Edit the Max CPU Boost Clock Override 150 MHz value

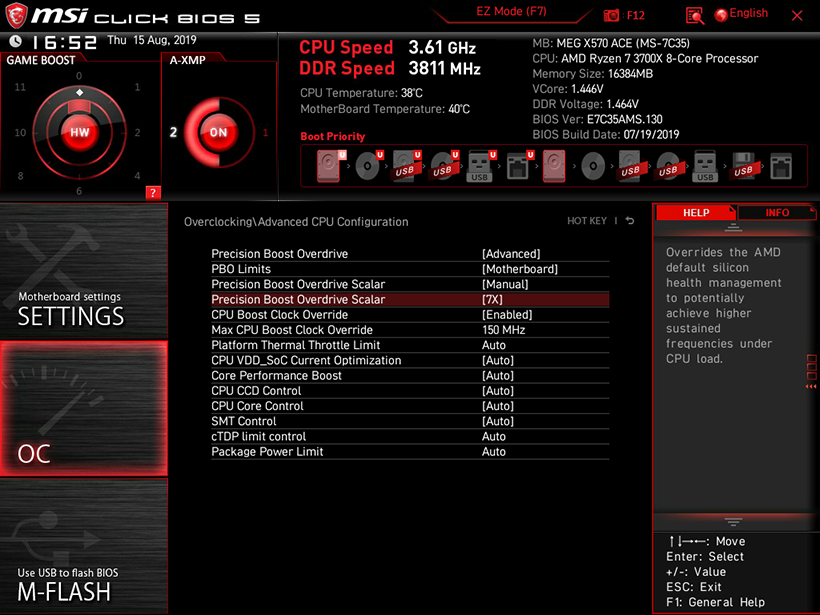point(504,330)
